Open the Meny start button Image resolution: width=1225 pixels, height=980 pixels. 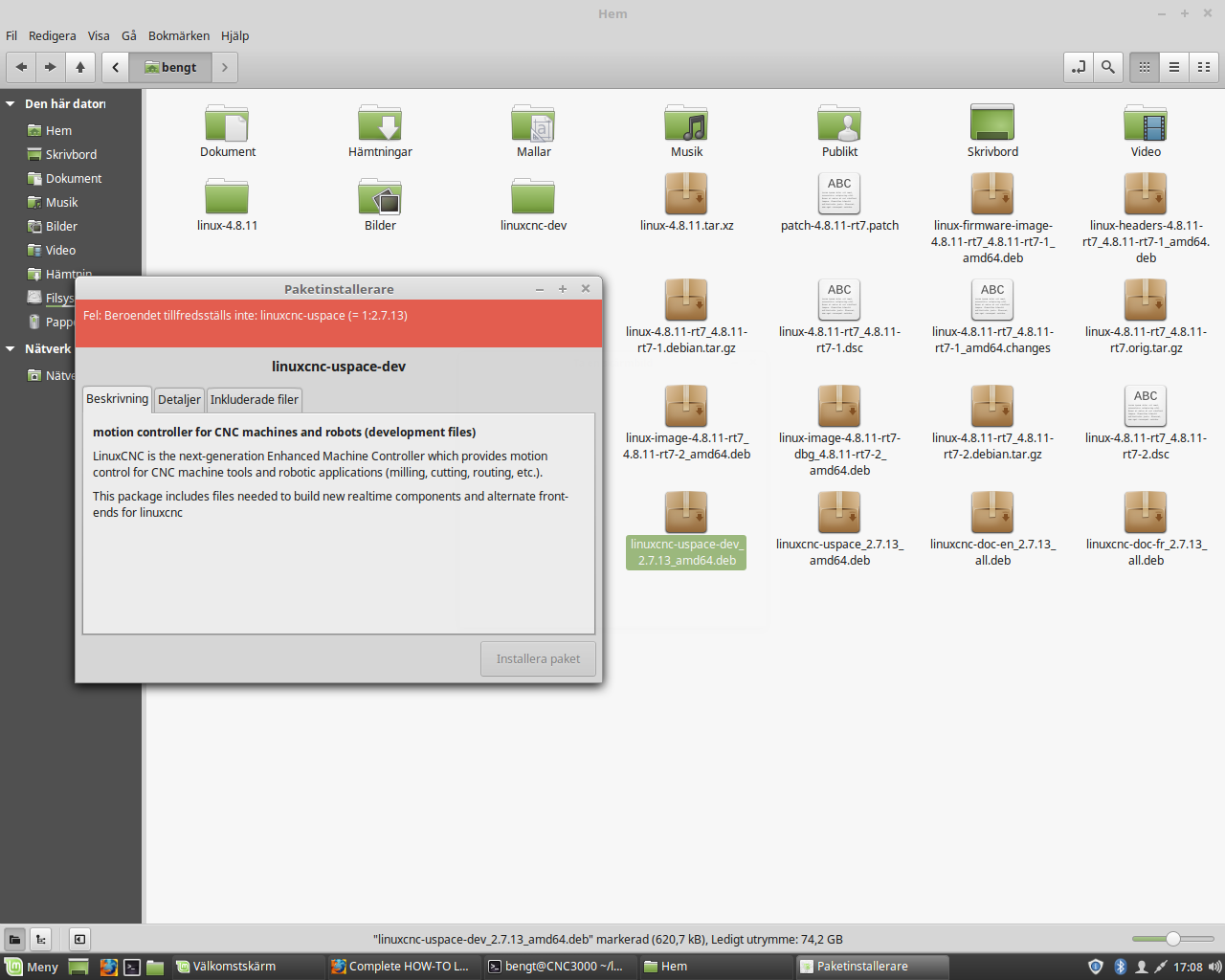[32, 967]
